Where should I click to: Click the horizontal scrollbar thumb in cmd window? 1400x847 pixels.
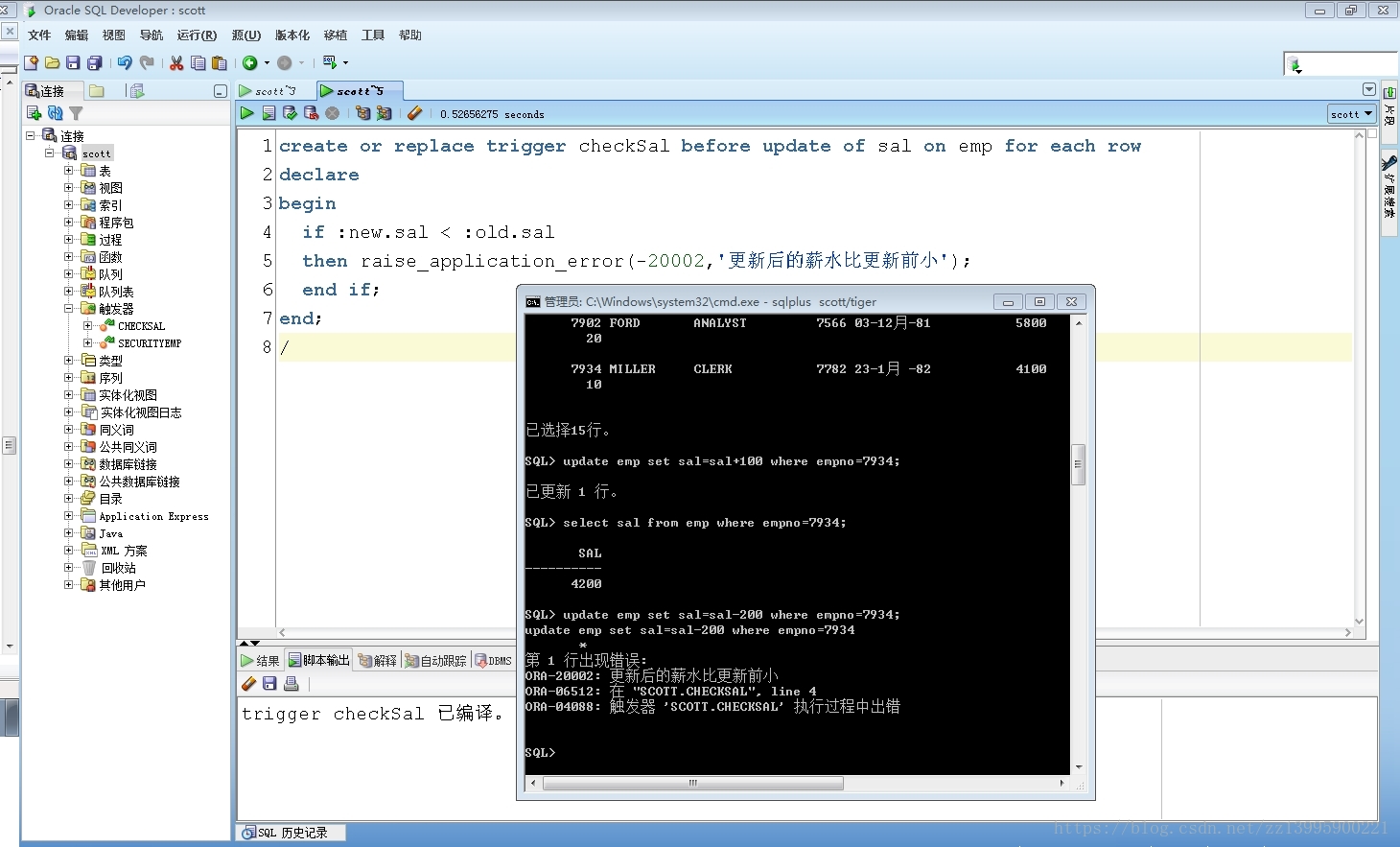coord(693,784)
